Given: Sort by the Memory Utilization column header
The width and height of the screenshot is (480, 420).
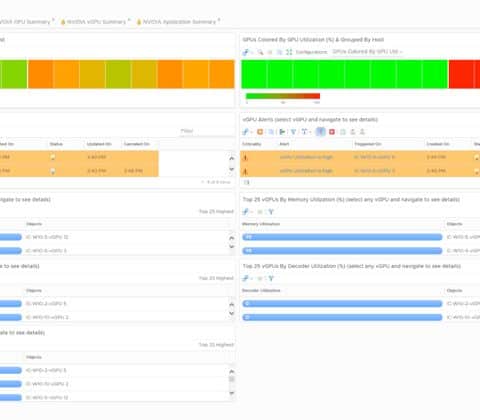Looking at the screenshot, I should (261, 224).
